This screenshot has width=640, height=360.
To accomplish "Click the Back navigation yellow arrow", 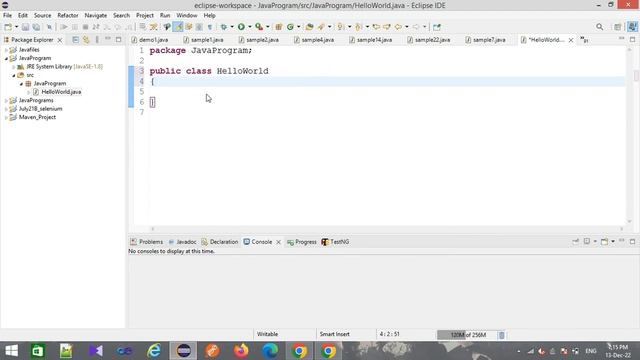I will (398, 27).
